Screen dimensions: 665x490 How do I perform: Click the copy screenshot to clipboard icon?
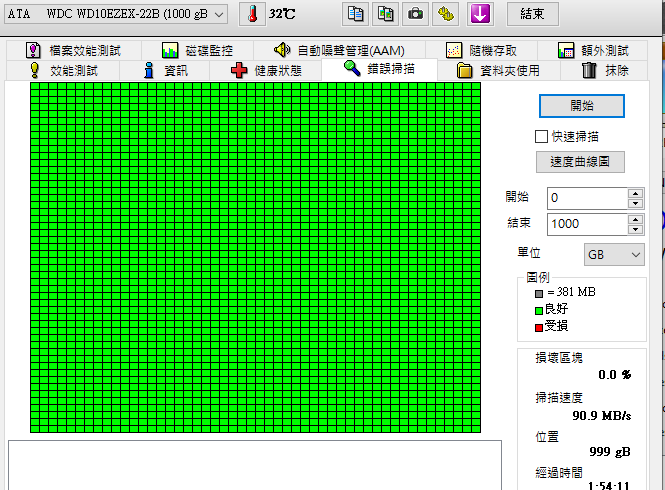[x=385, y=14]
